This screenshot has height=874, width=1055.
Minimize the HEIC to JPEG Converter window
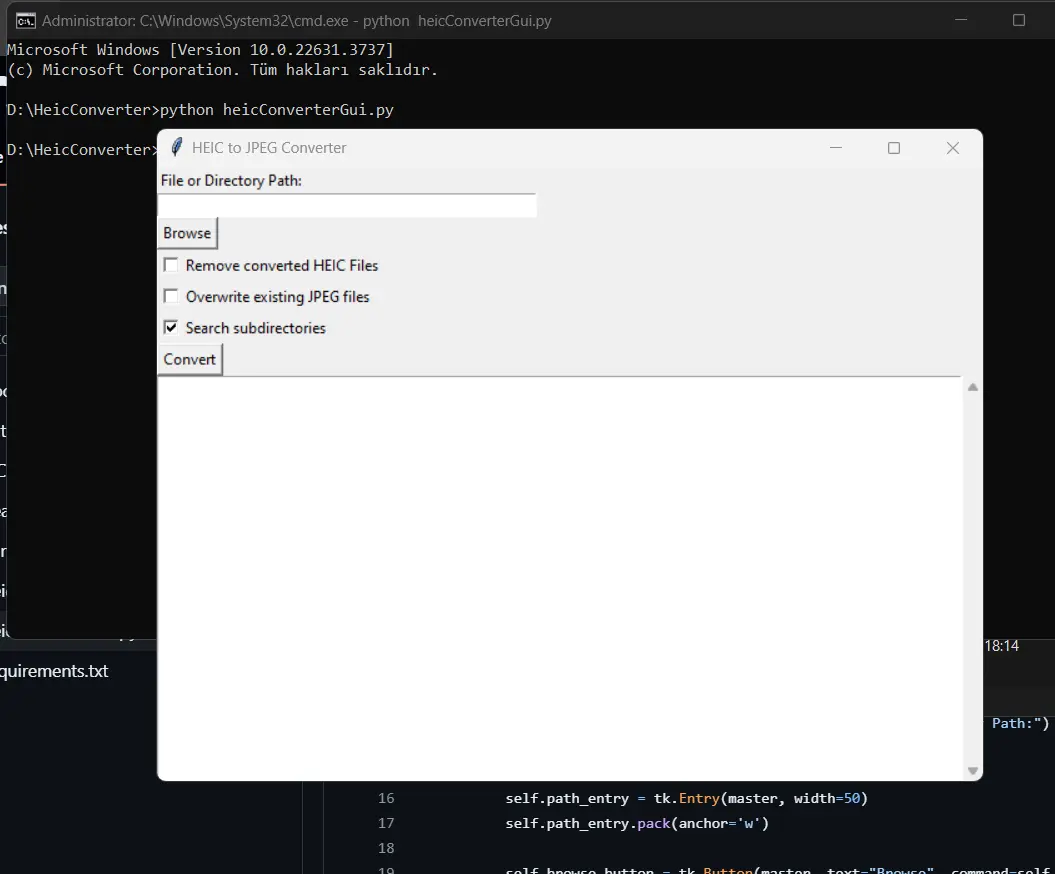pyautogui.click(x=836, y=148)
